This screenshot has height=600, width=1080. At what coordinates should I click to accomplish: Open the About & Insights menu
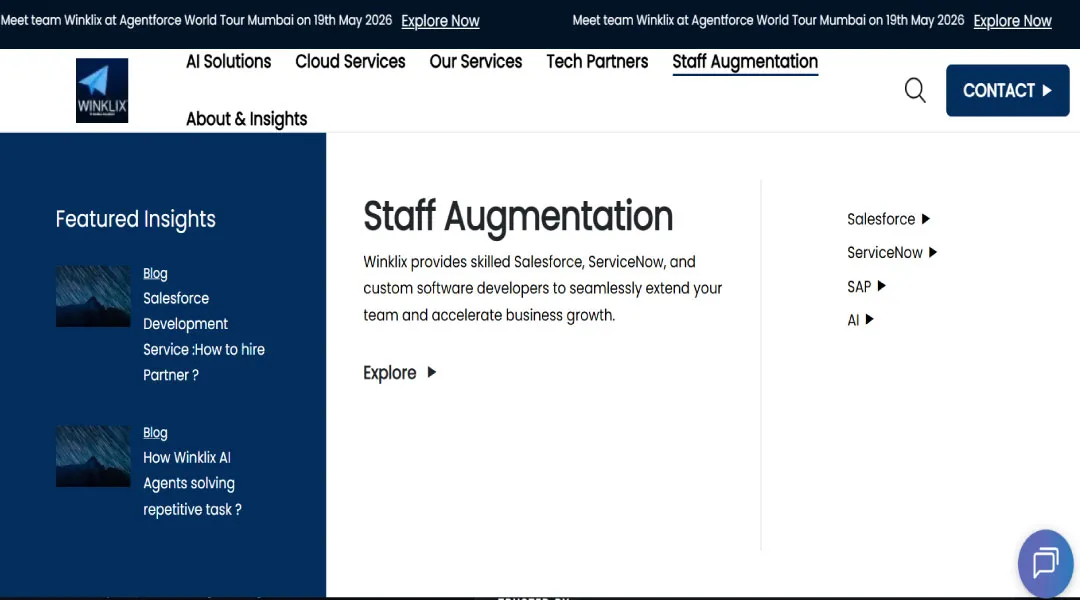click(247, 119)
